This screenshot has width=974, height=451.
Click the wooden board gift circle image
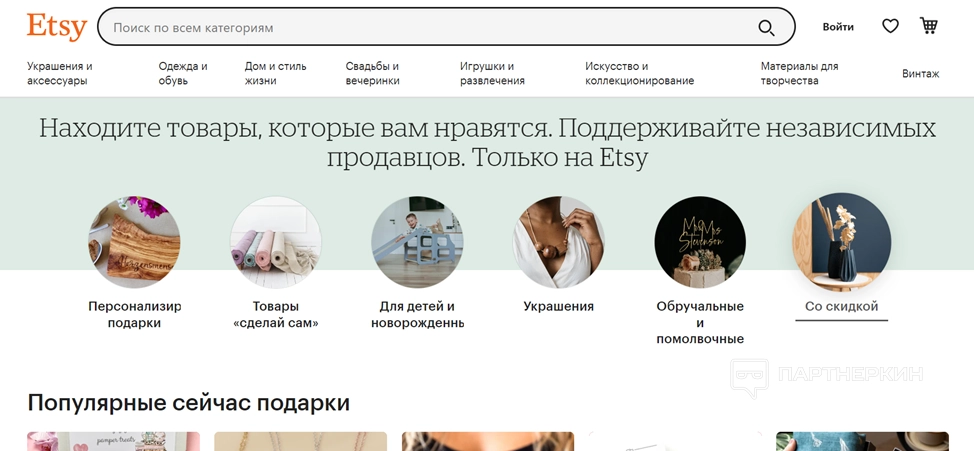pyautogui.click(x=134, y=242)
